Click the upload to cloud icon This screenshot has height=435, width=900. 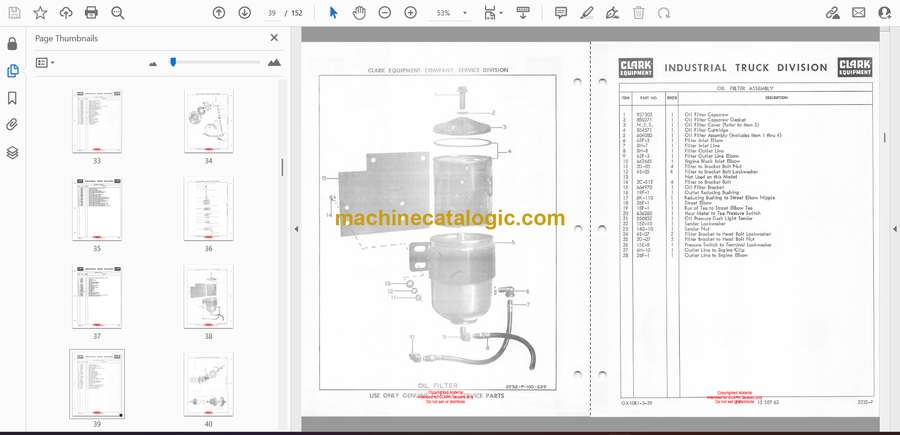[66, 13]
